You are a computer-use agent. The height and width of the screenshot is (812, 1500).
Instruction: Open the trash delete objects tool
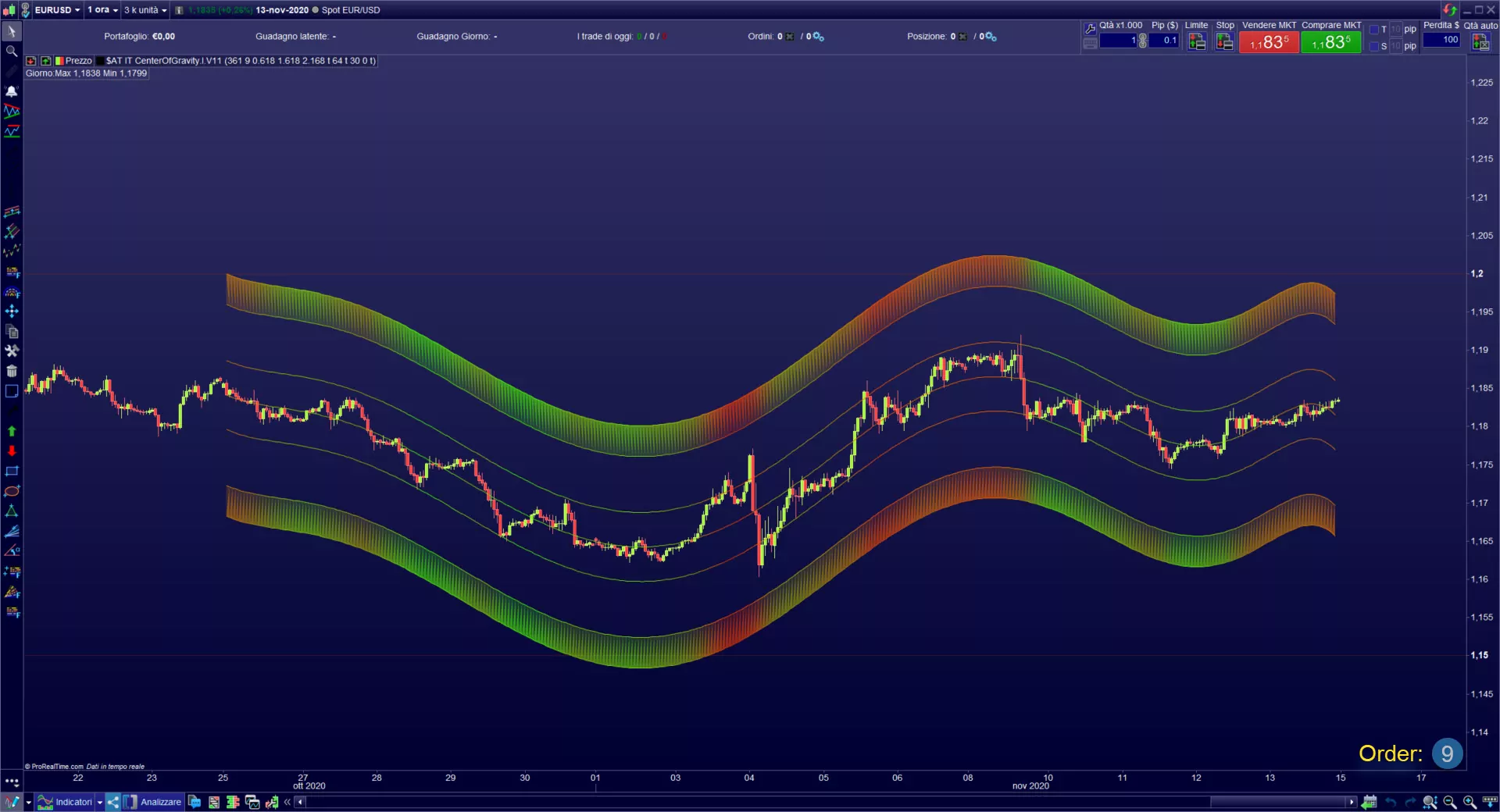click(12, 371)
